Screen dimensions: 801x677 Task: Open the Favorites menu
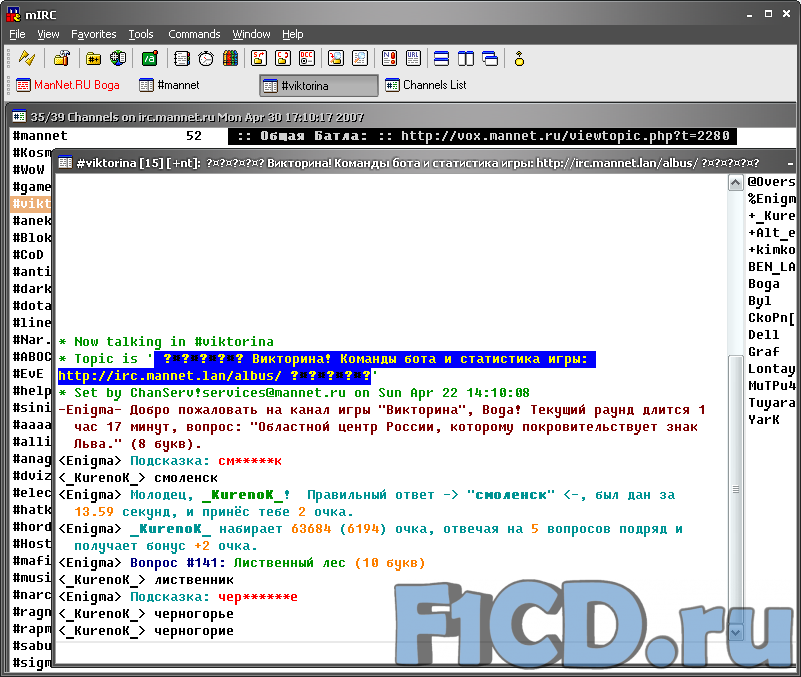(x=93, y=34)
